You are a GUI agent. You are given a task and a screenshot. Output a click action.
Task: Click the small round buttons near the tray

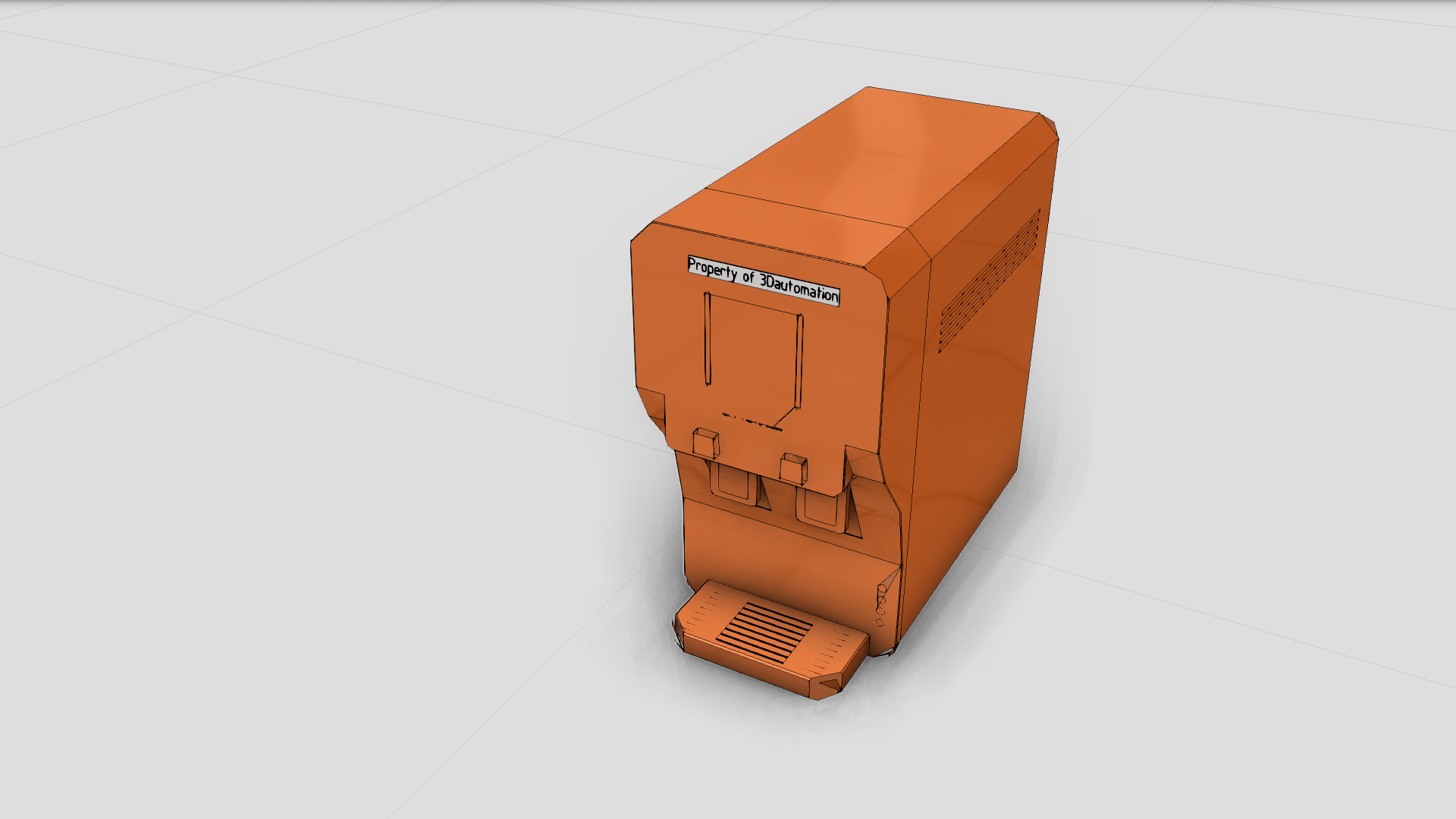(880, 605)
